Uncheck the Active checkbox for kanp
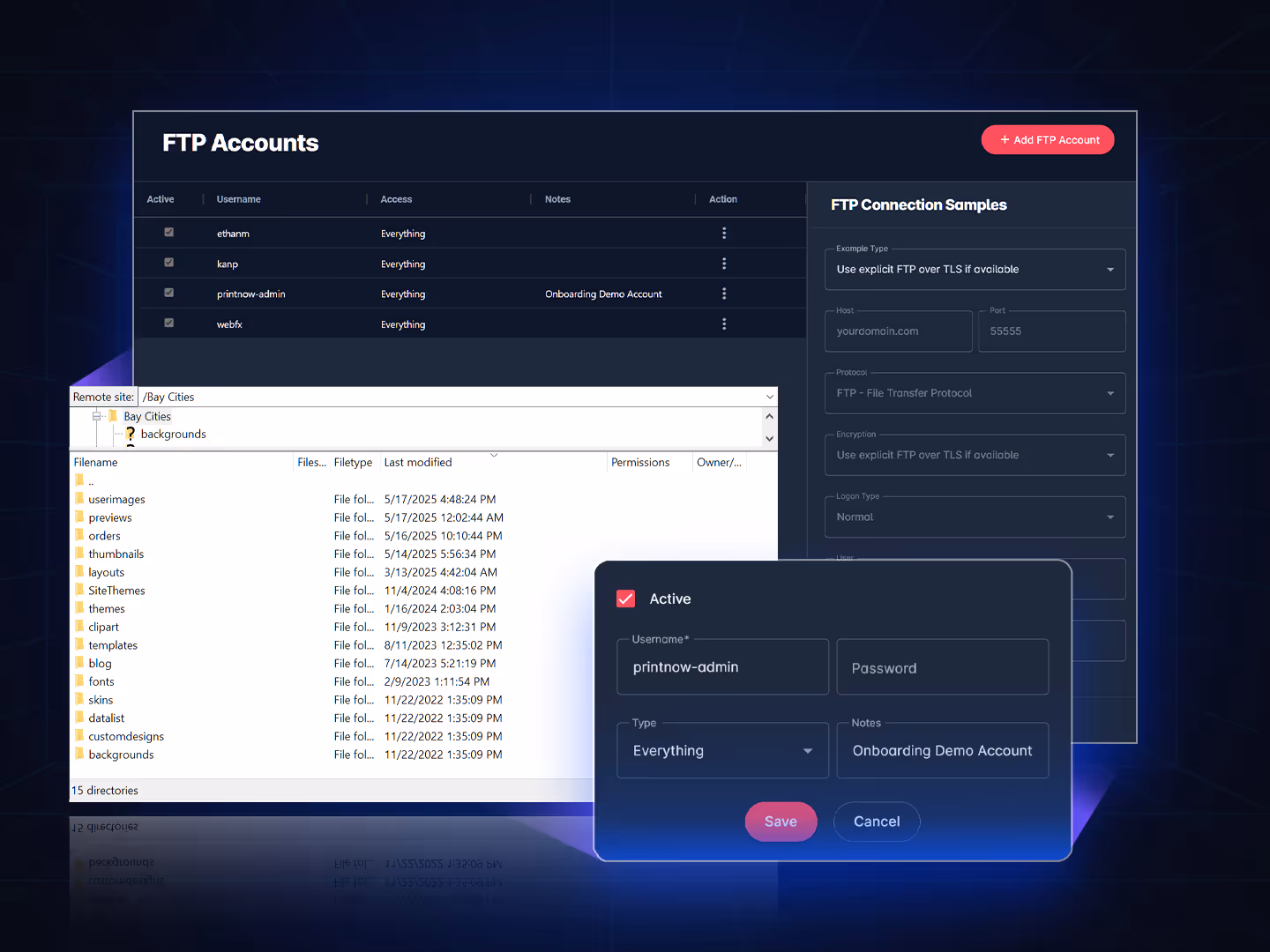This screenshot has width=1270, height=952. pos(168,262)
